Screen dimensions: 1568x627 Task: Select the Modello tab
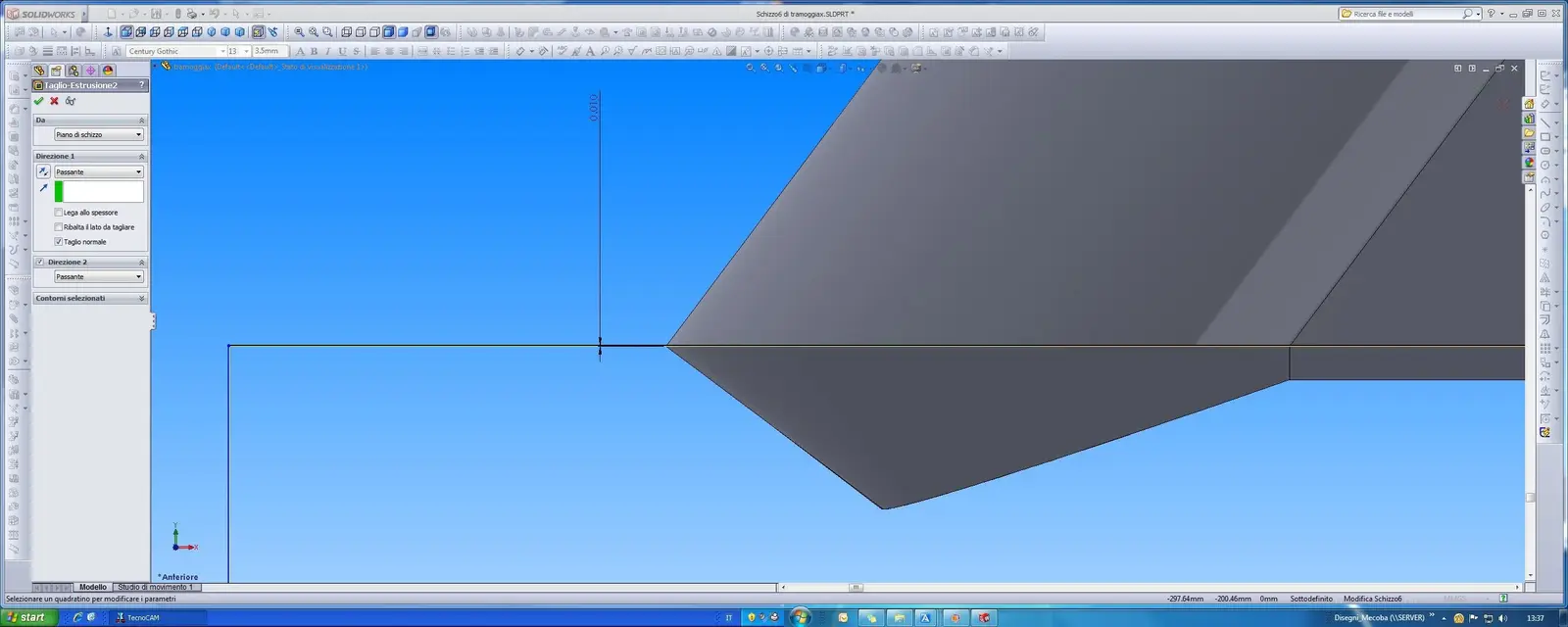pos(93,587)
